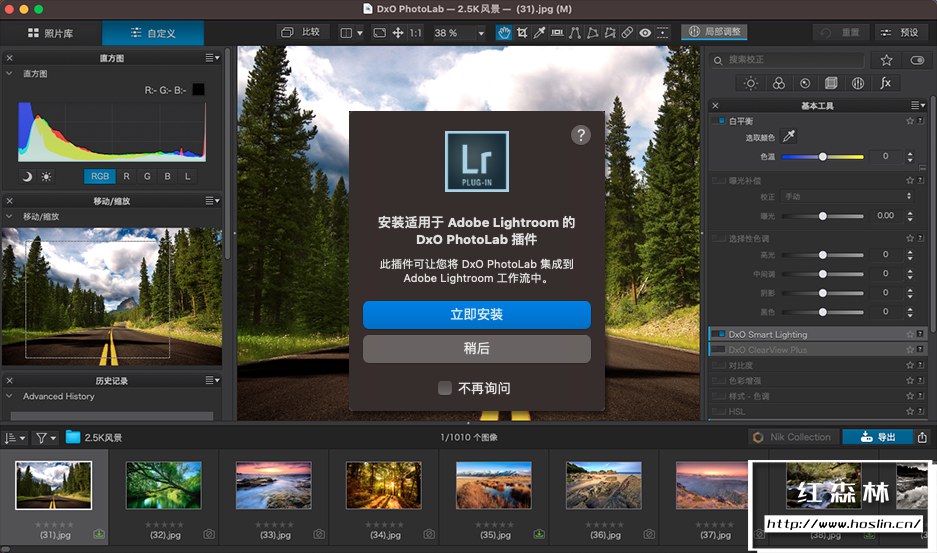Open the Geometry corrections cube icon
937x553 pixels.
coord(831,83)
